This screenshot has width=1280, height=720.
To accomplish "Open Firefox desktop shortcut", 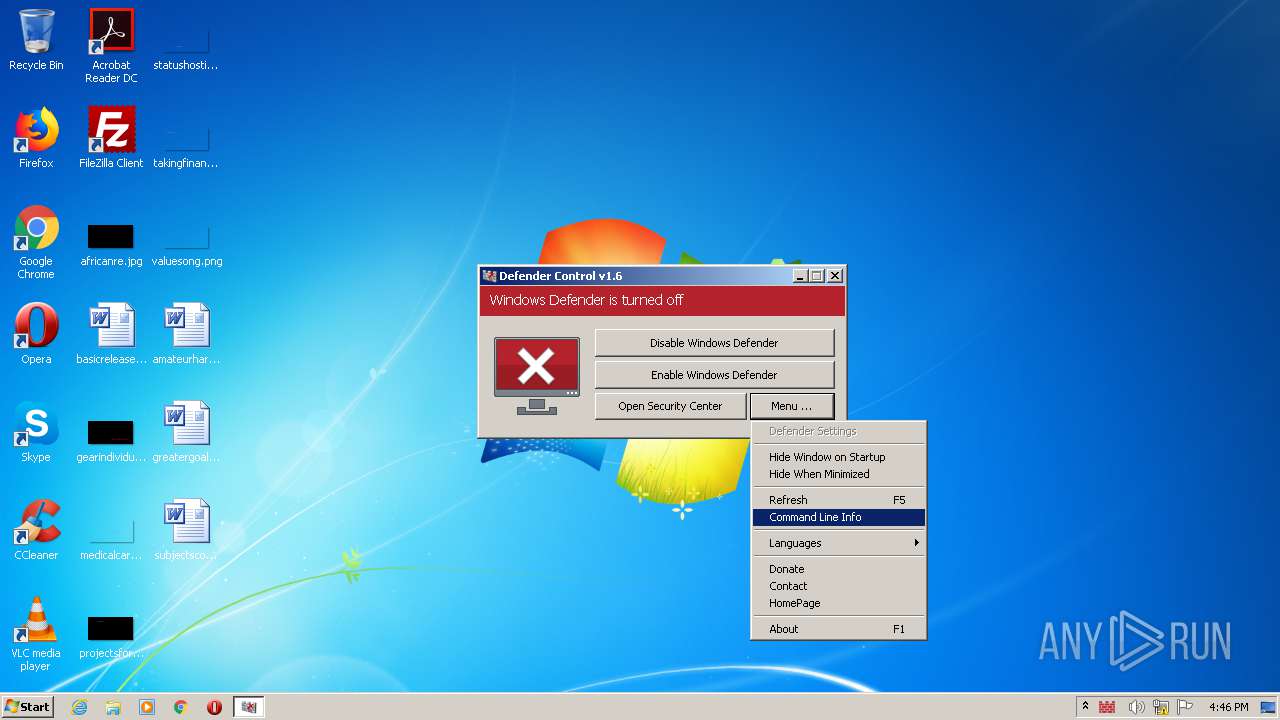I will (36, 138).
